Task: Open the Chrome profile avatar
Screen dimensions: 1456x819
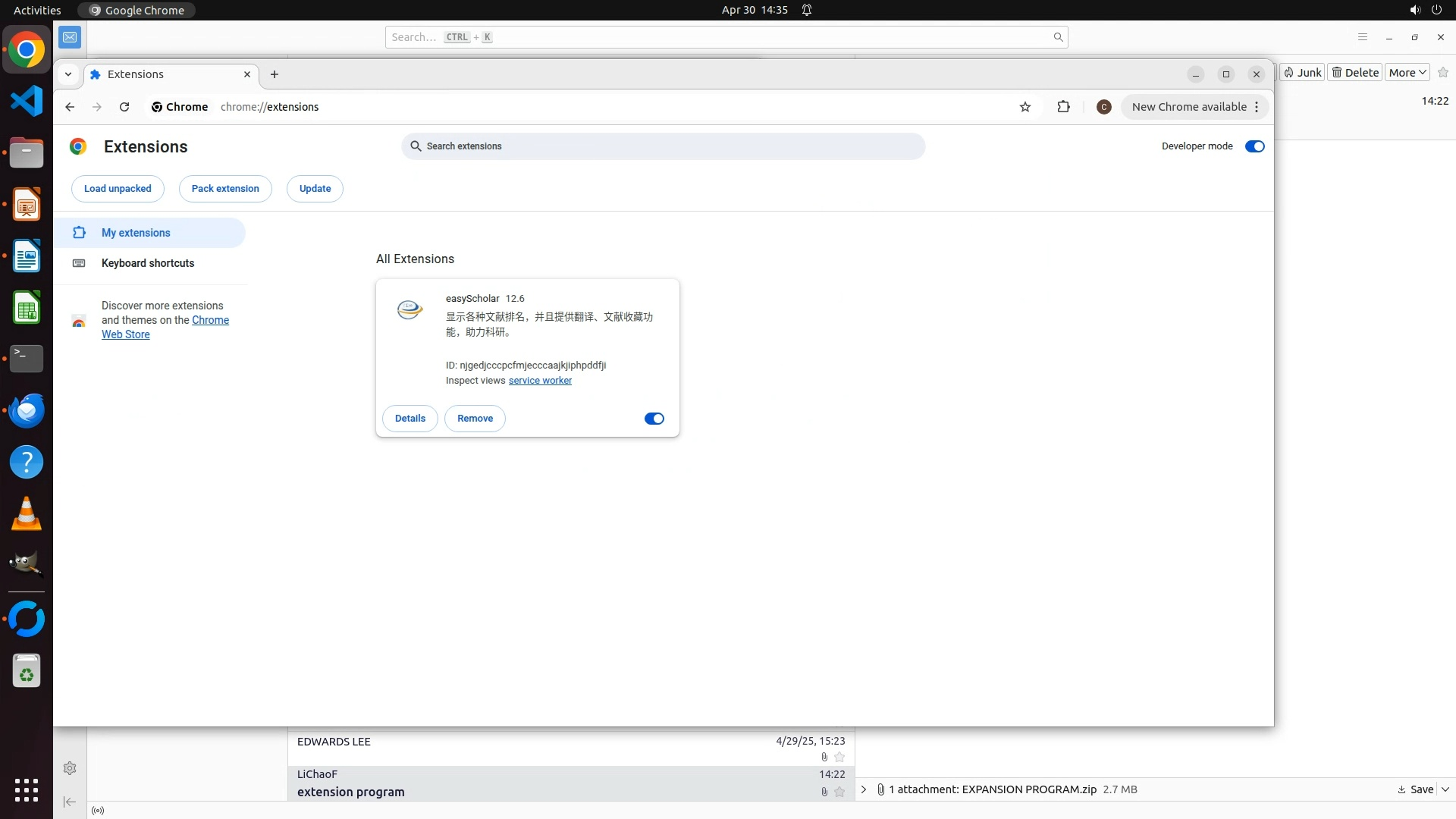Action: pyautogui.click(x=1103, y=107)
